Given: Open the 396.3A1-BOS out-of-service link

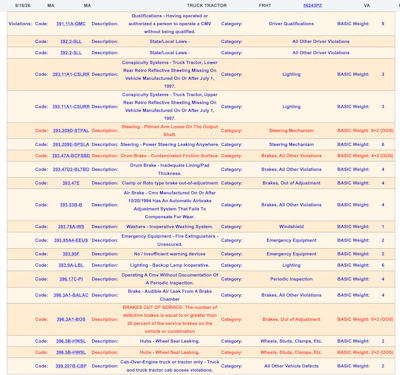Looking at the screenshot, I should pyautogui.click(x=71, y=319).
